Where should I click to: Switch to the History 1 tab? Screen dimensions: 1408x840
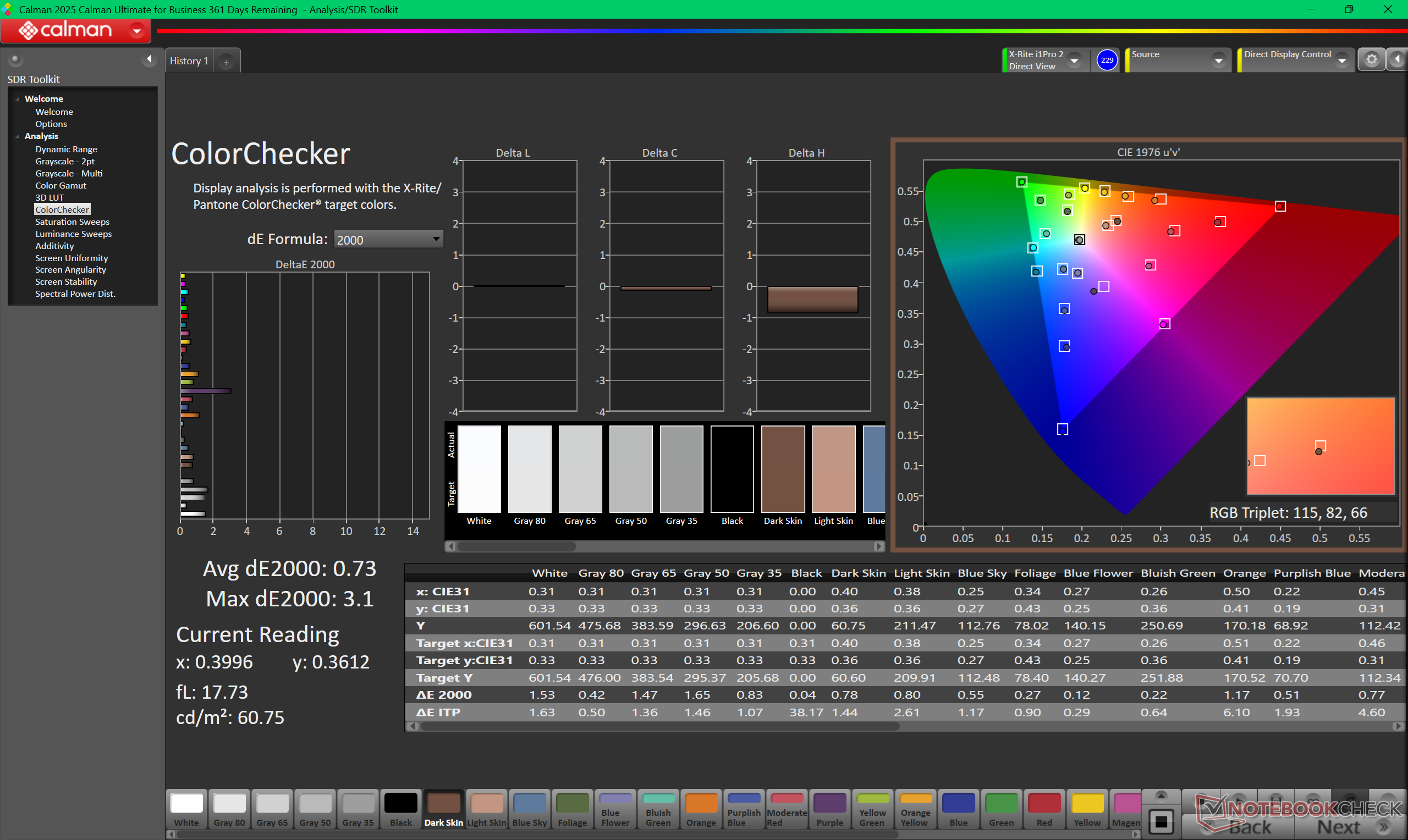[x=189, y=61]
